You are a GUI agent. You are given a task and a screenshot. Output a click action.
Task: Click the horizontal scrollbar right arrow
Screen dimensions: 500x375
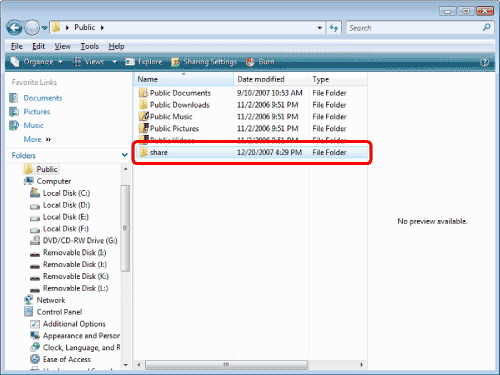tap(362, 365)
